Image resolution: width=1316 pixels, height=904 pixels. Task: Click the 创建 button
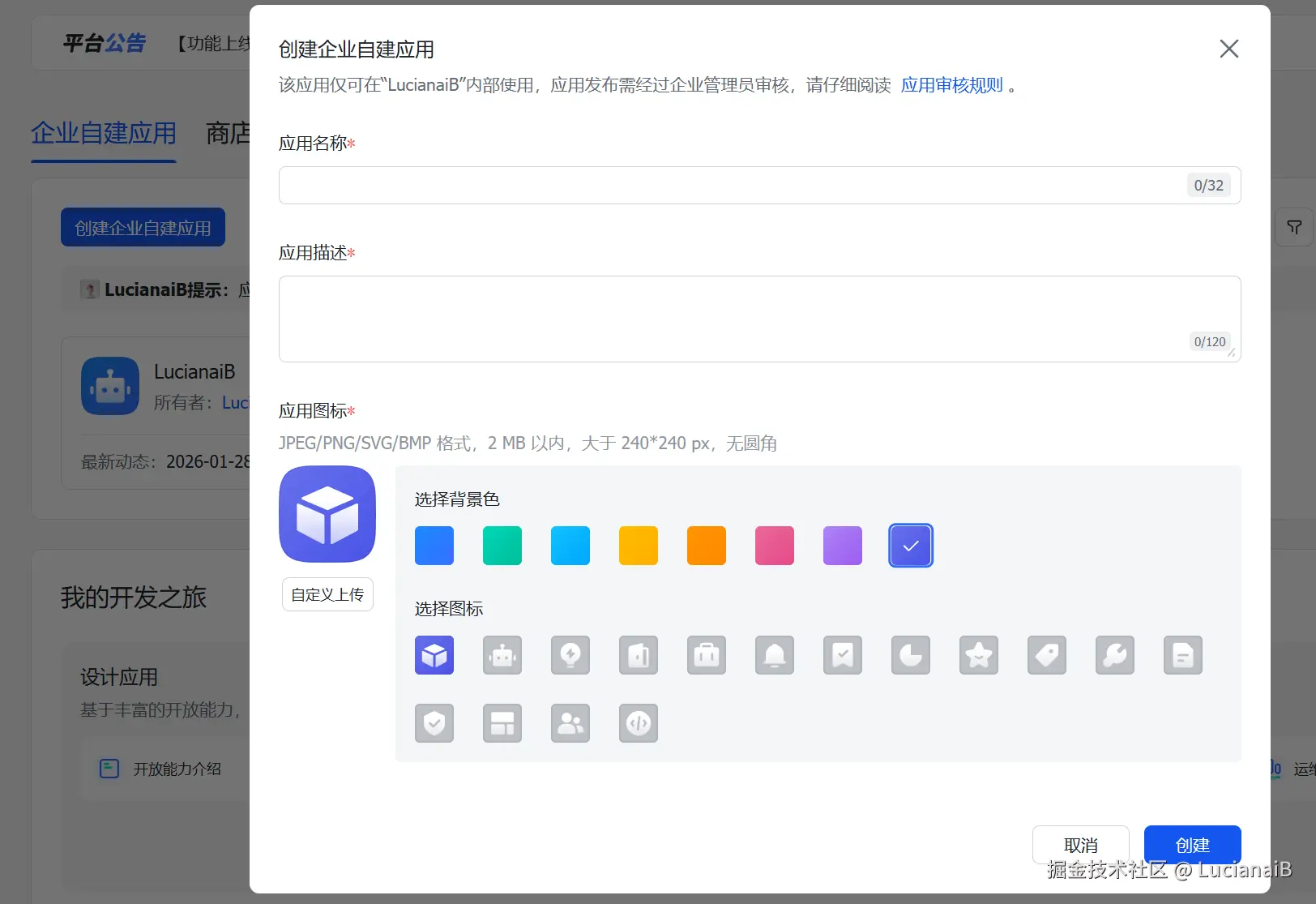pyautogui.click(x=1193, y=845)
